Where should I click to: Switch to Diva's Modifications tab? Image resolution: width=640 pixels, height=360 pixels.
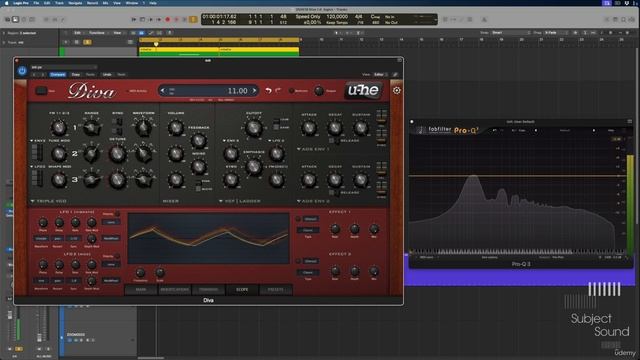pyautogui.click(x=174, y=290)
